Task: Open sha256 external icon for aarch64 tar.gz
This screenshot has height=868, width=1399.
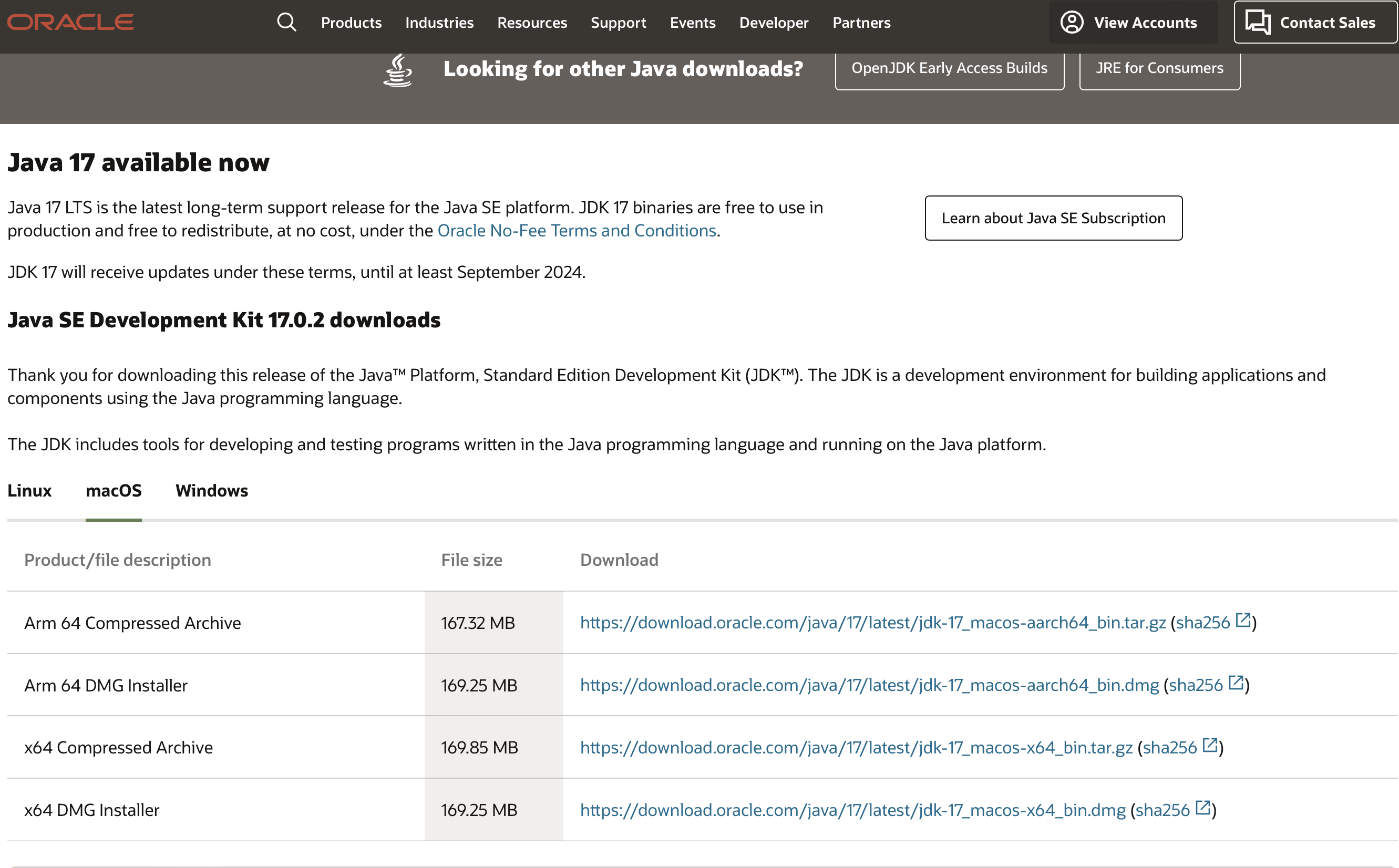Action: (x=1243, y=621)
